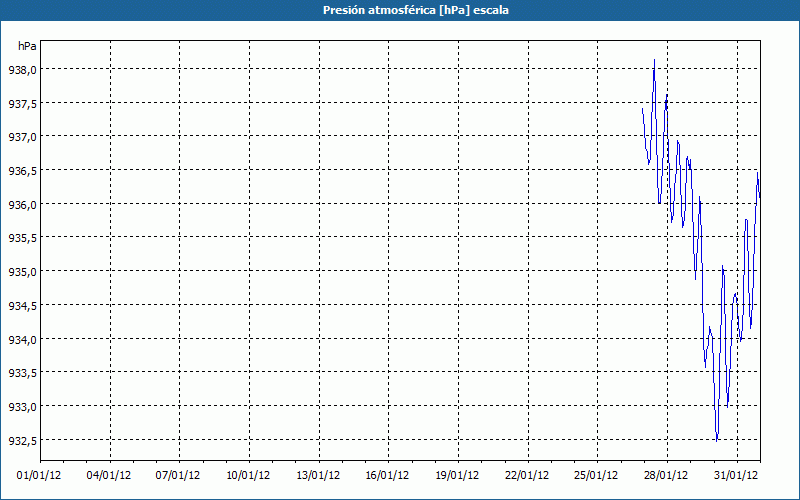Click the 10/01/12 date label
Screen dimensions: 800x500
coord(248,476)
